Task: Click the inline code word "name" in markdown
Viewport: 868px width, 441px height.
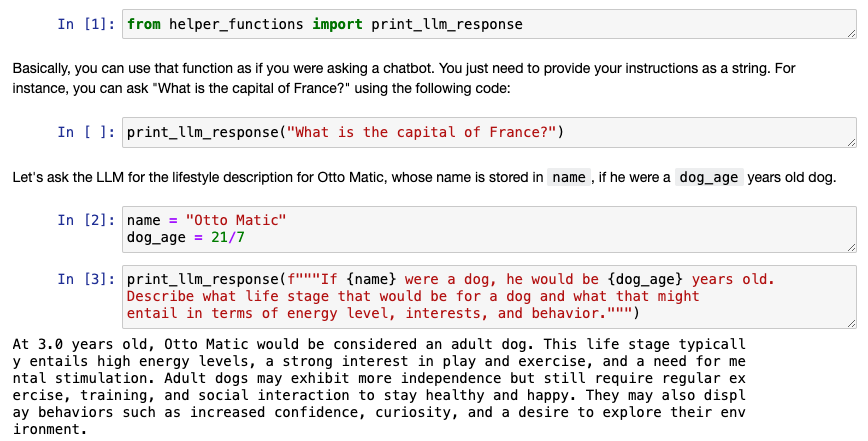Action: pos(568,178)
